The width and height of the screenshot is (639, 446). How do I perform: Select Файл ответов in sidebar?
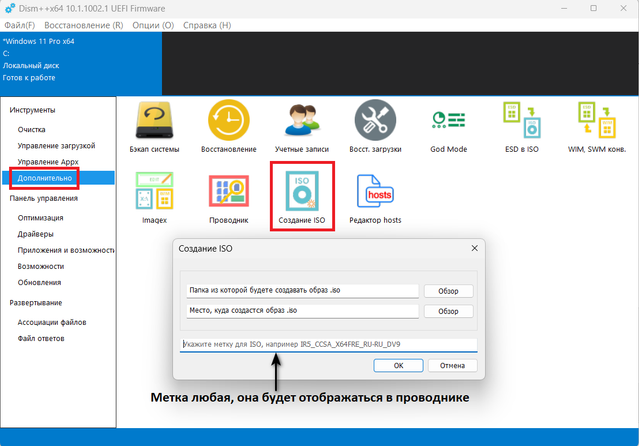coord(41,338)
